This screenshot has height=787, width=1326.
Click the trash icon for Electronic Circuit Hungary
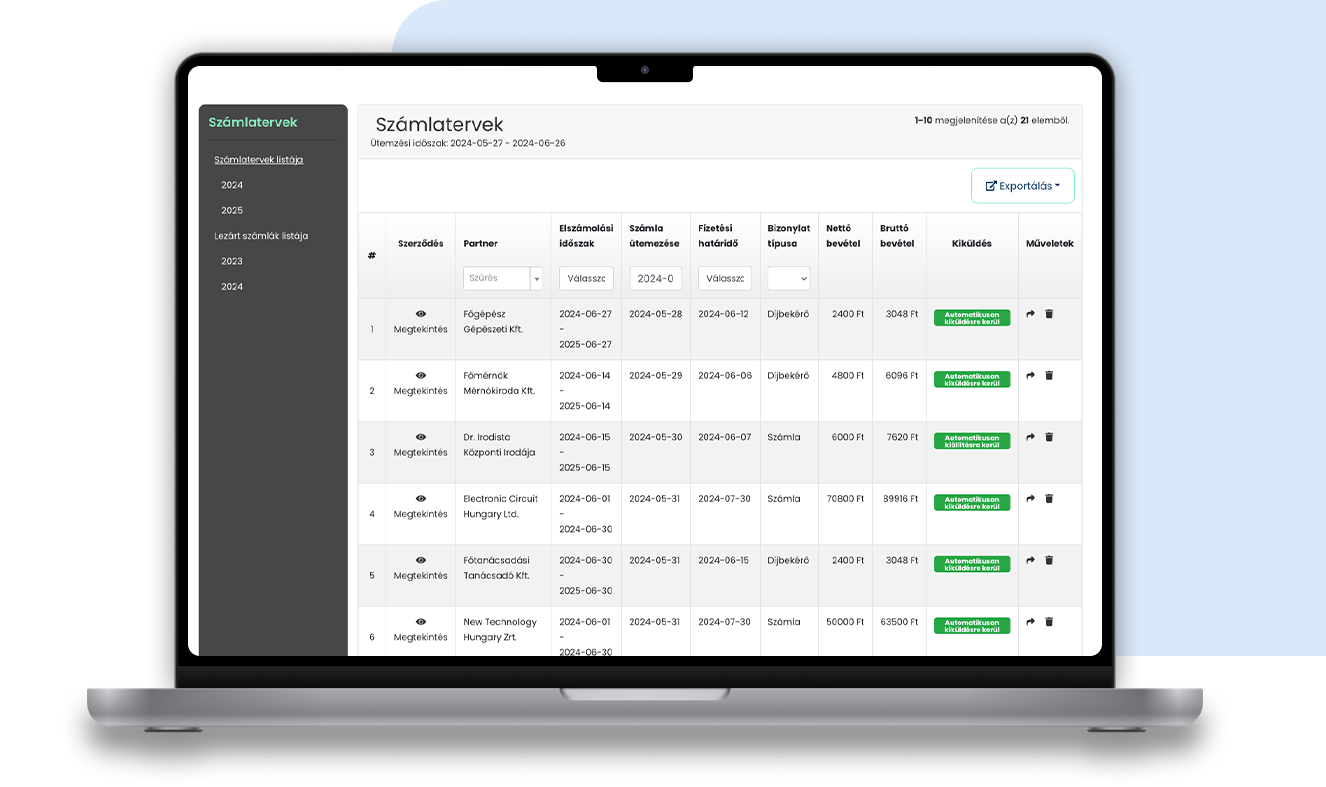click(1049, 499)
